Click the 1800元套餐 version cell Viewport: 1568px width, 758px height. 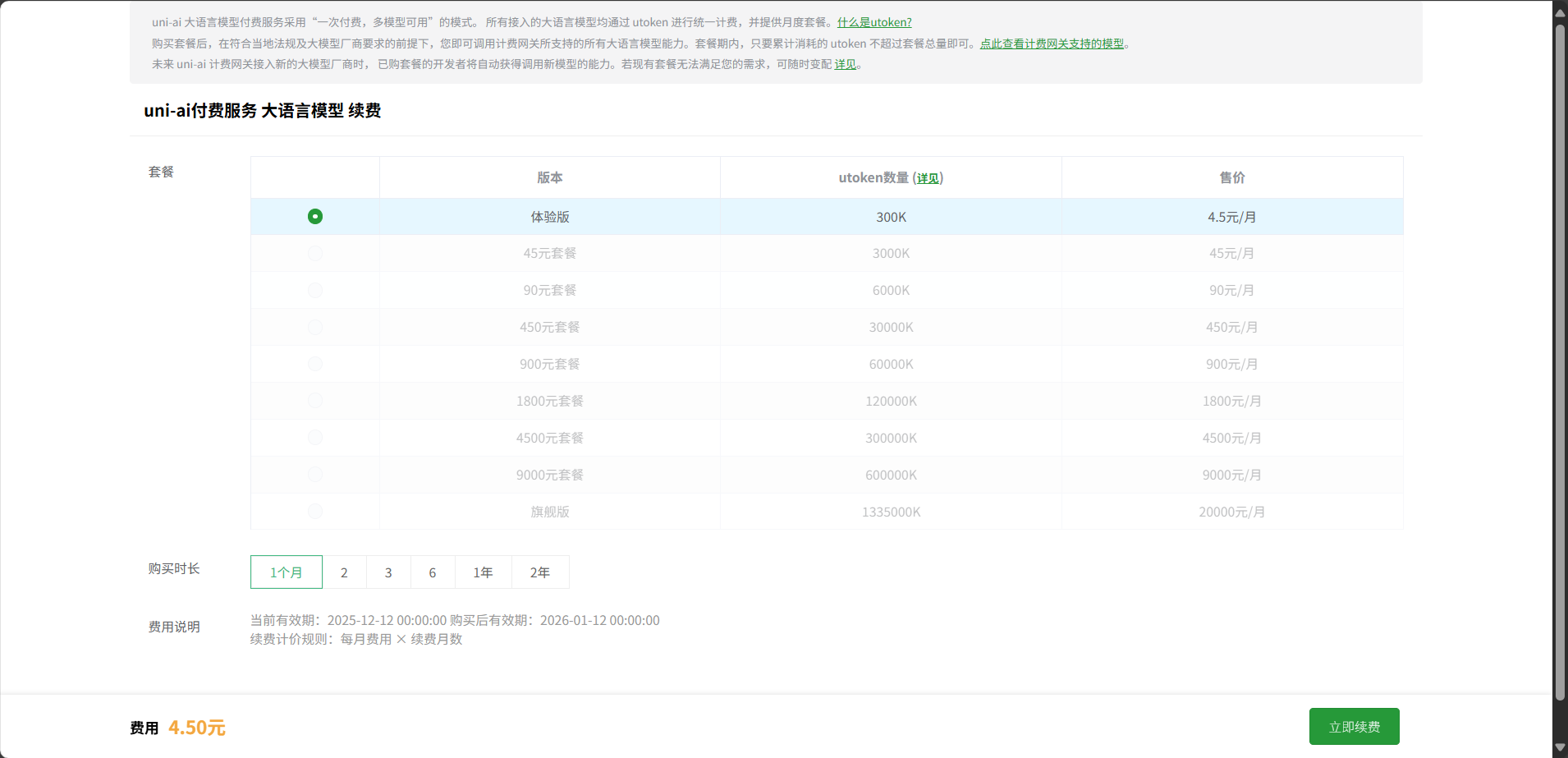(550, 401)
